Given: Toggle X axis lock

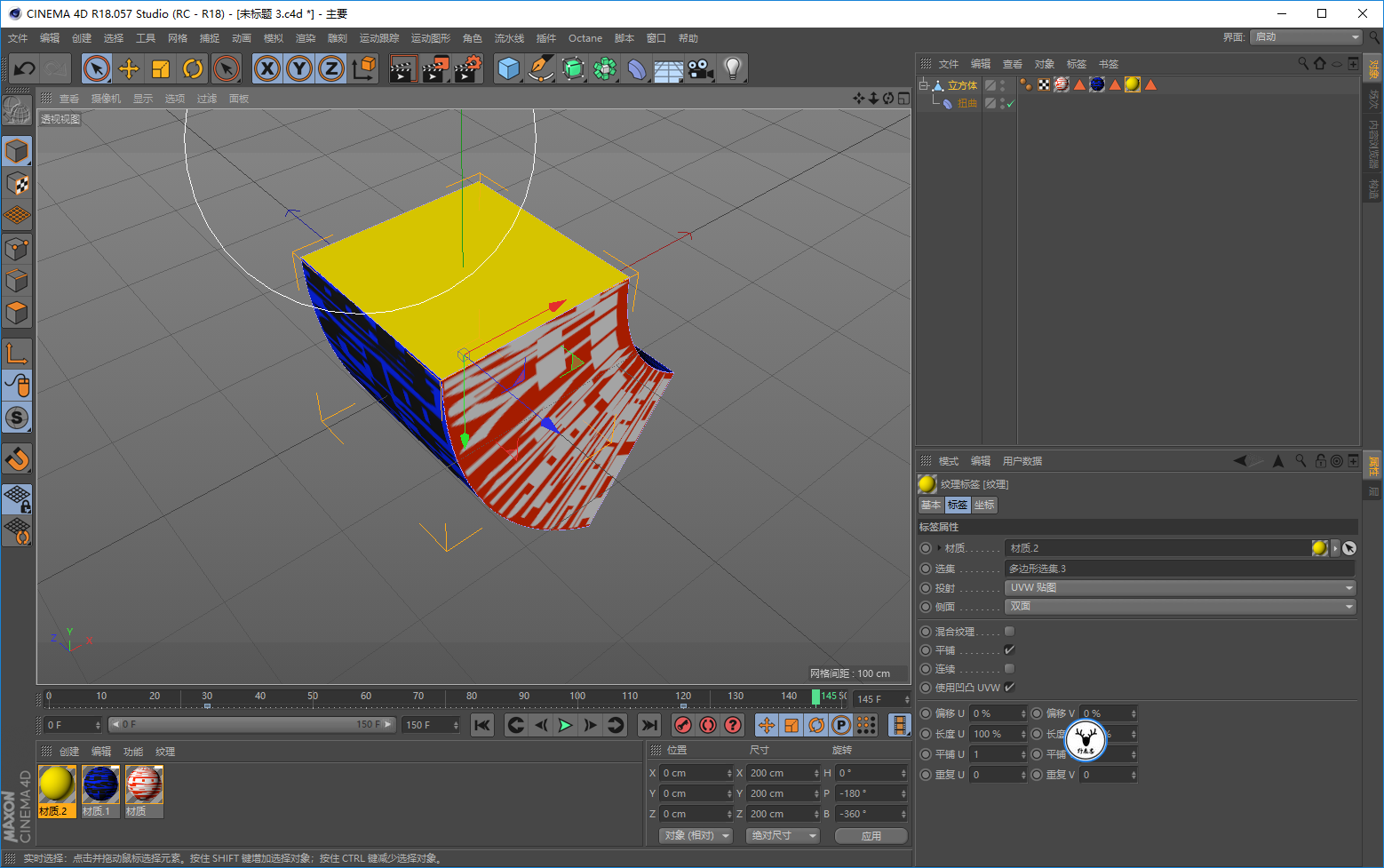Looking at the screenshot, I should click(267, 68).
